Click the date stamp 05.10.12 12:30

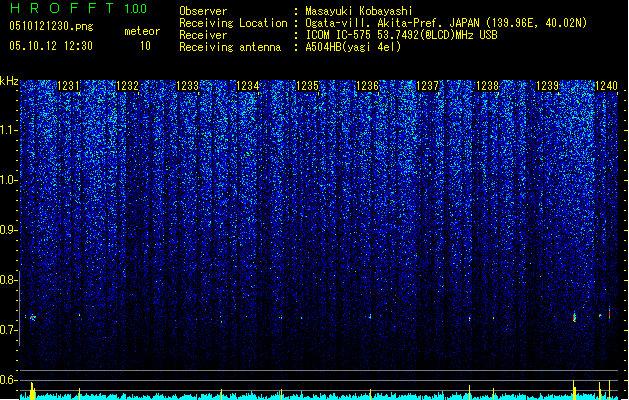(51, 46)
